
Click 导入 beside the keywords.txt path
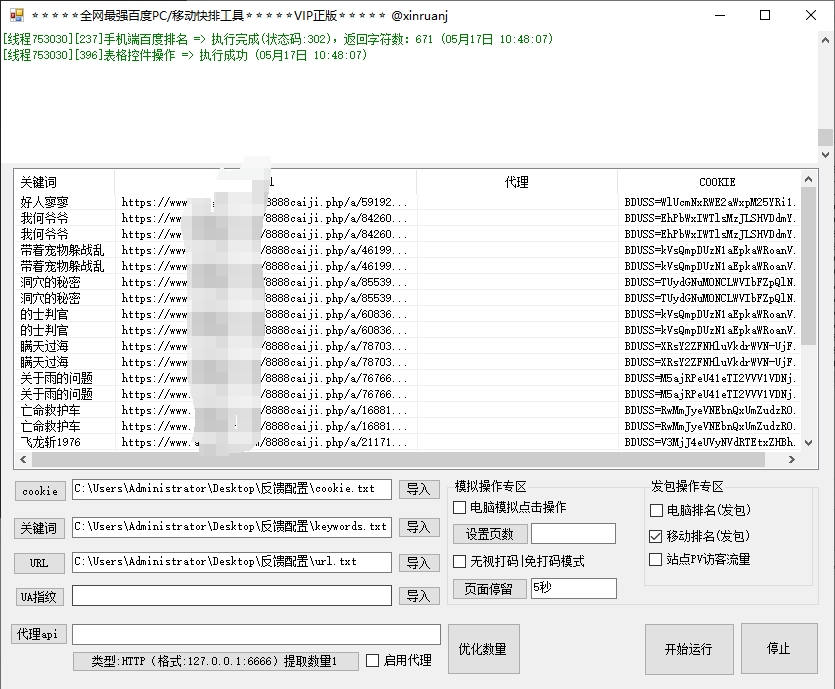[419, 527]
